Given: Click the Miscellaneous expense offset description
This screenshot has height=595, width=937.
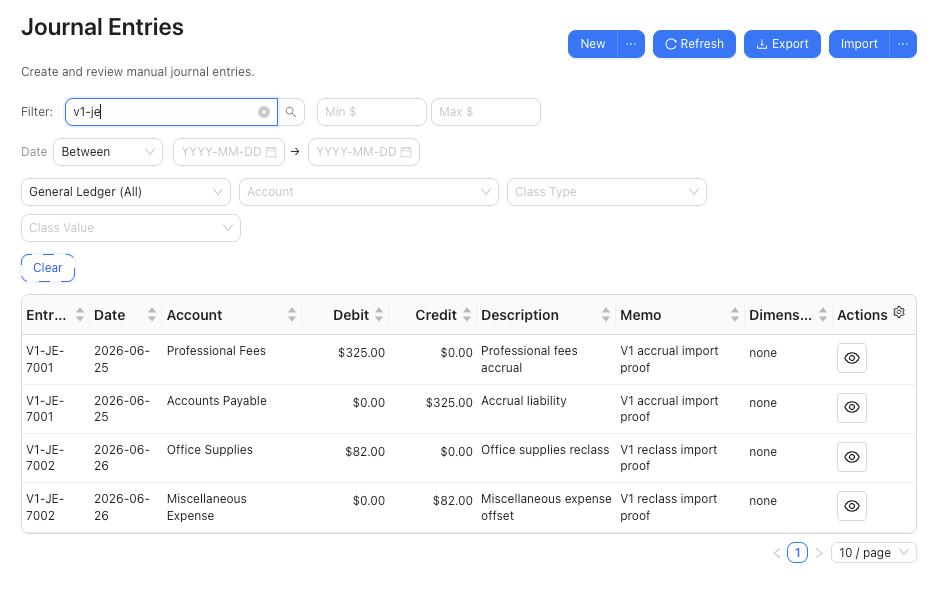Looking at the screenshot, I should coord(546,507).
